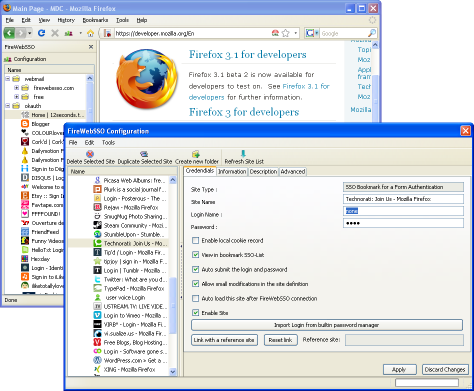Click Import Login from builtin password manager
474x391 pixels.
(x=327, y=325)
